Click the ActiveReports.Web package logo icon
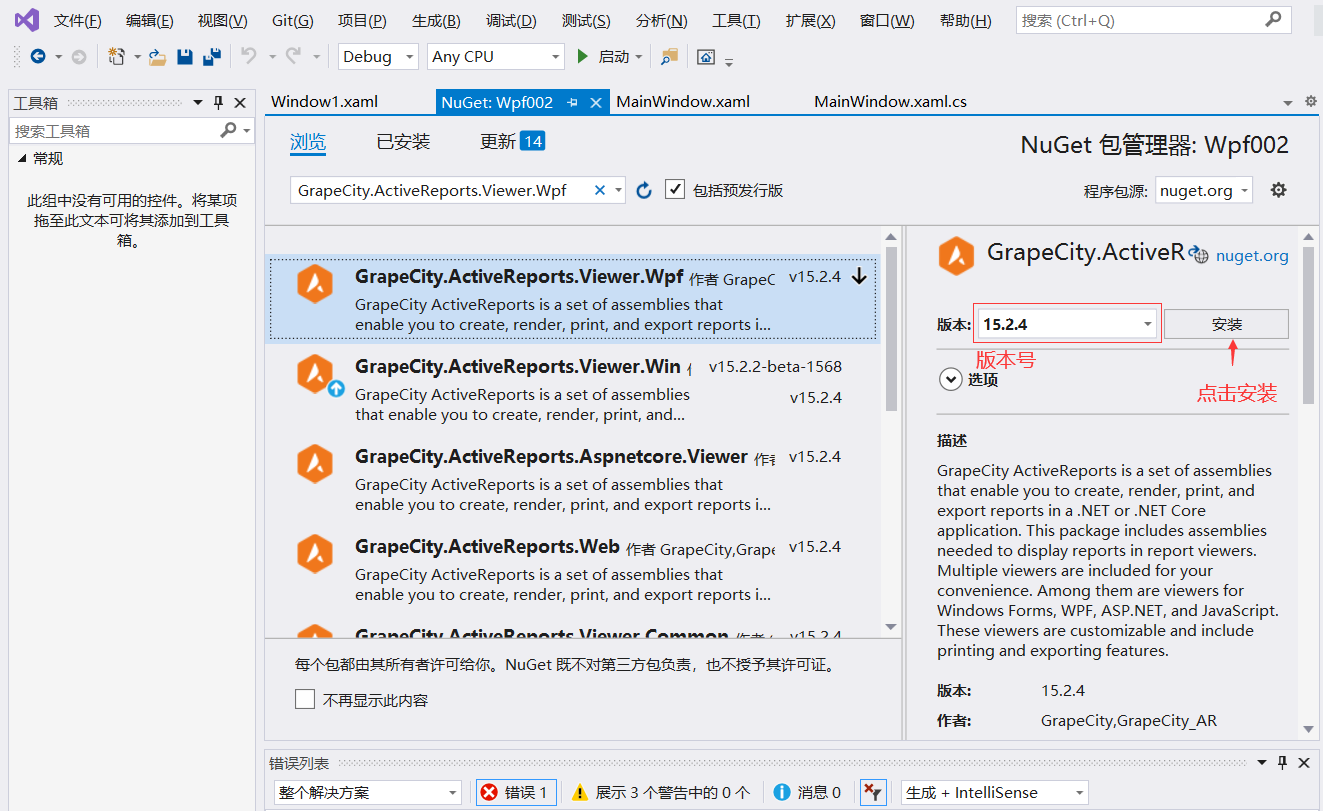Image resolution: width=1323 pixels, height=811 pixels. click(x=315, y=554)
